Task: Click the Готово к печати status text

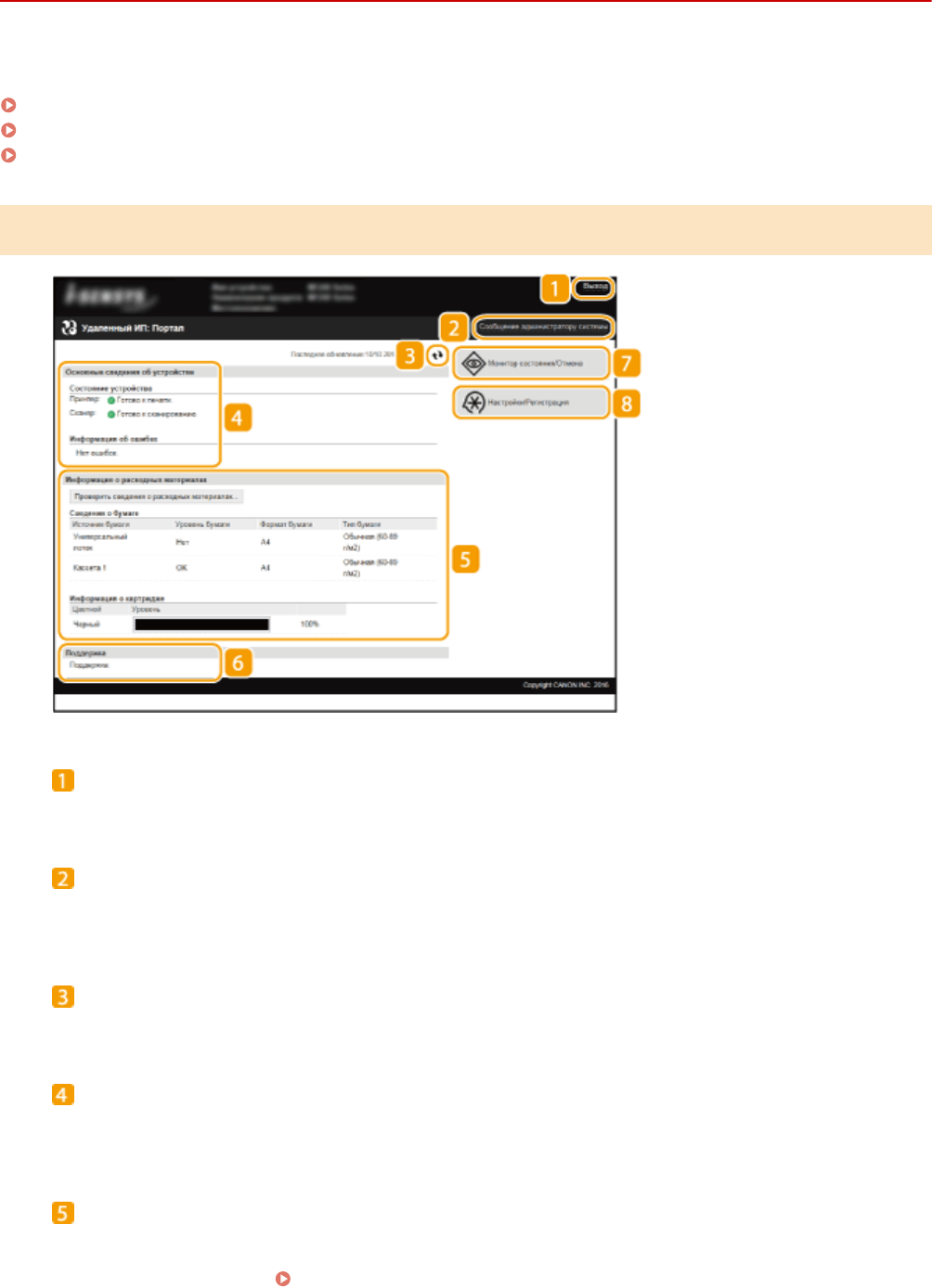Action: point(144,400)
